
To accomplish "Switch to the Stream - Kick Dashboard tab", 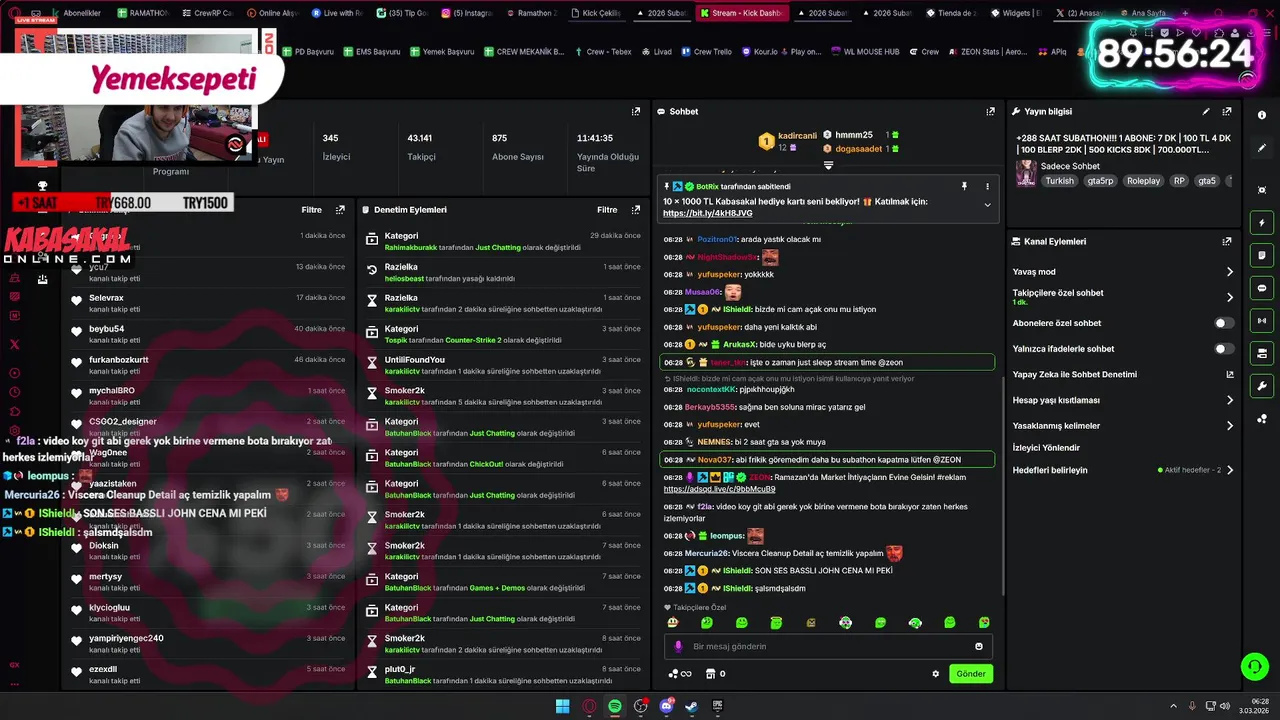I will point(741,13).
